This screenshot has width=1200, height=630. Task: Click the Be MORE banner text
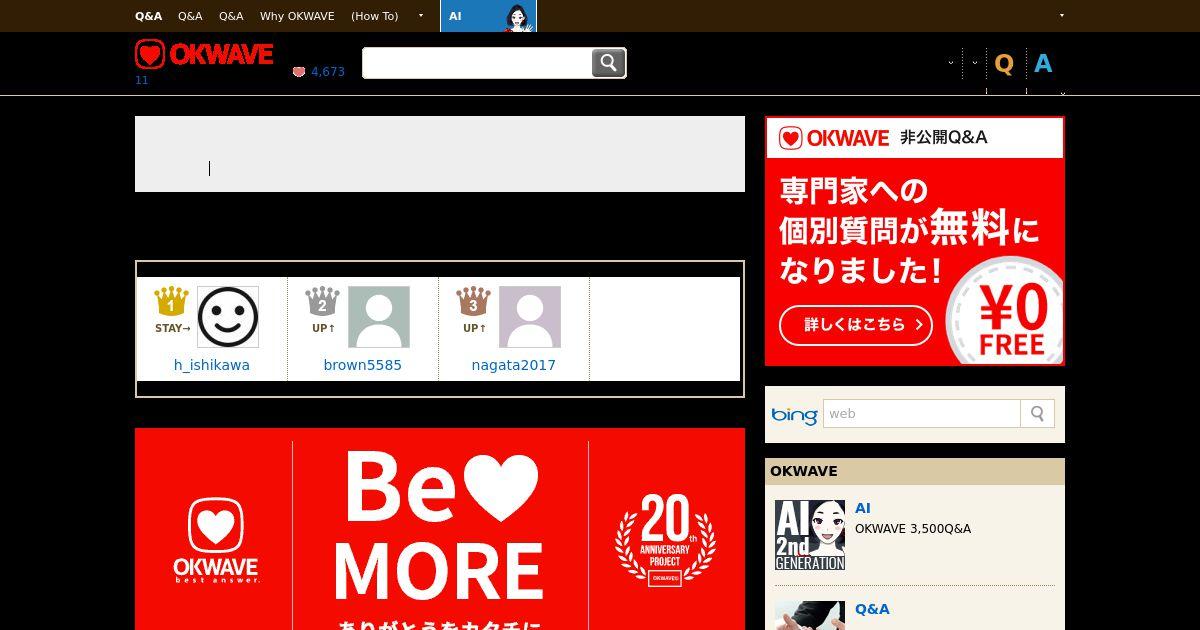(440, 526)
